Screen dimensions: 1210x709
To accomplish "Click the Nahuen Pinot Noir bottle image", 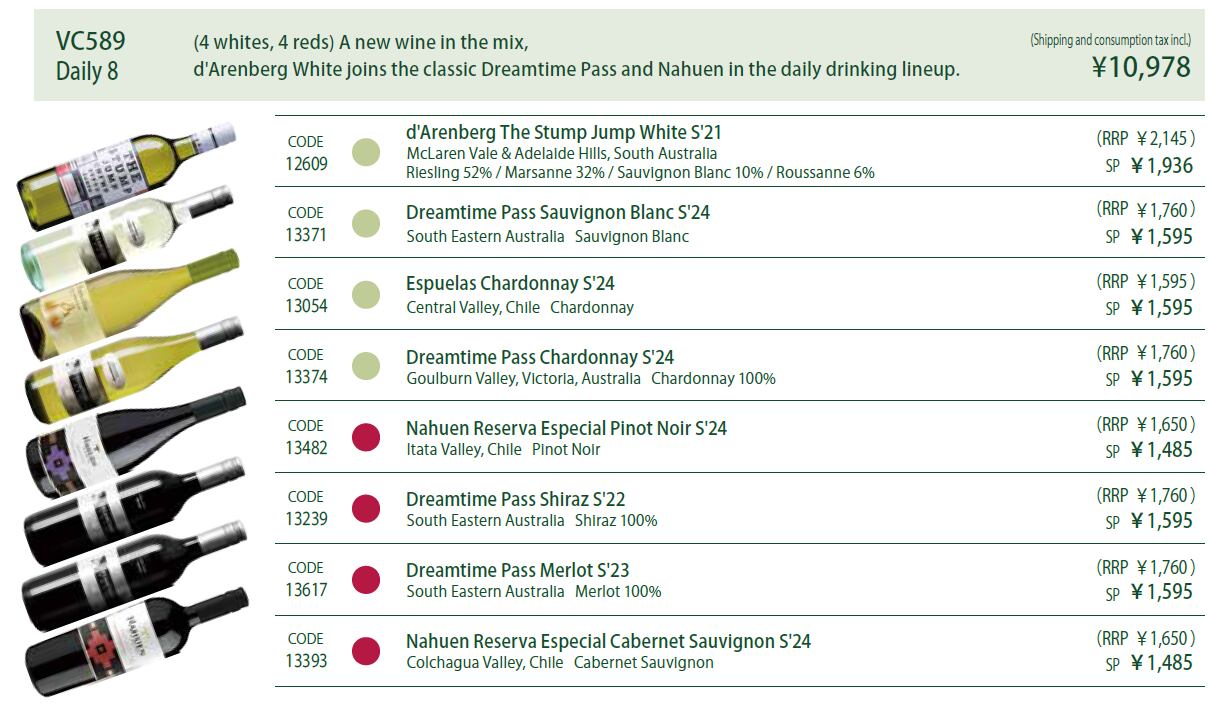I will pos(135,440).
